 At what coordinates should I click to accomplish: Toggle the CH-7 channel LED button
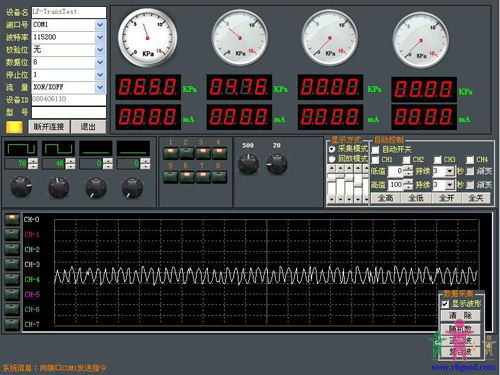coord(12,324)
